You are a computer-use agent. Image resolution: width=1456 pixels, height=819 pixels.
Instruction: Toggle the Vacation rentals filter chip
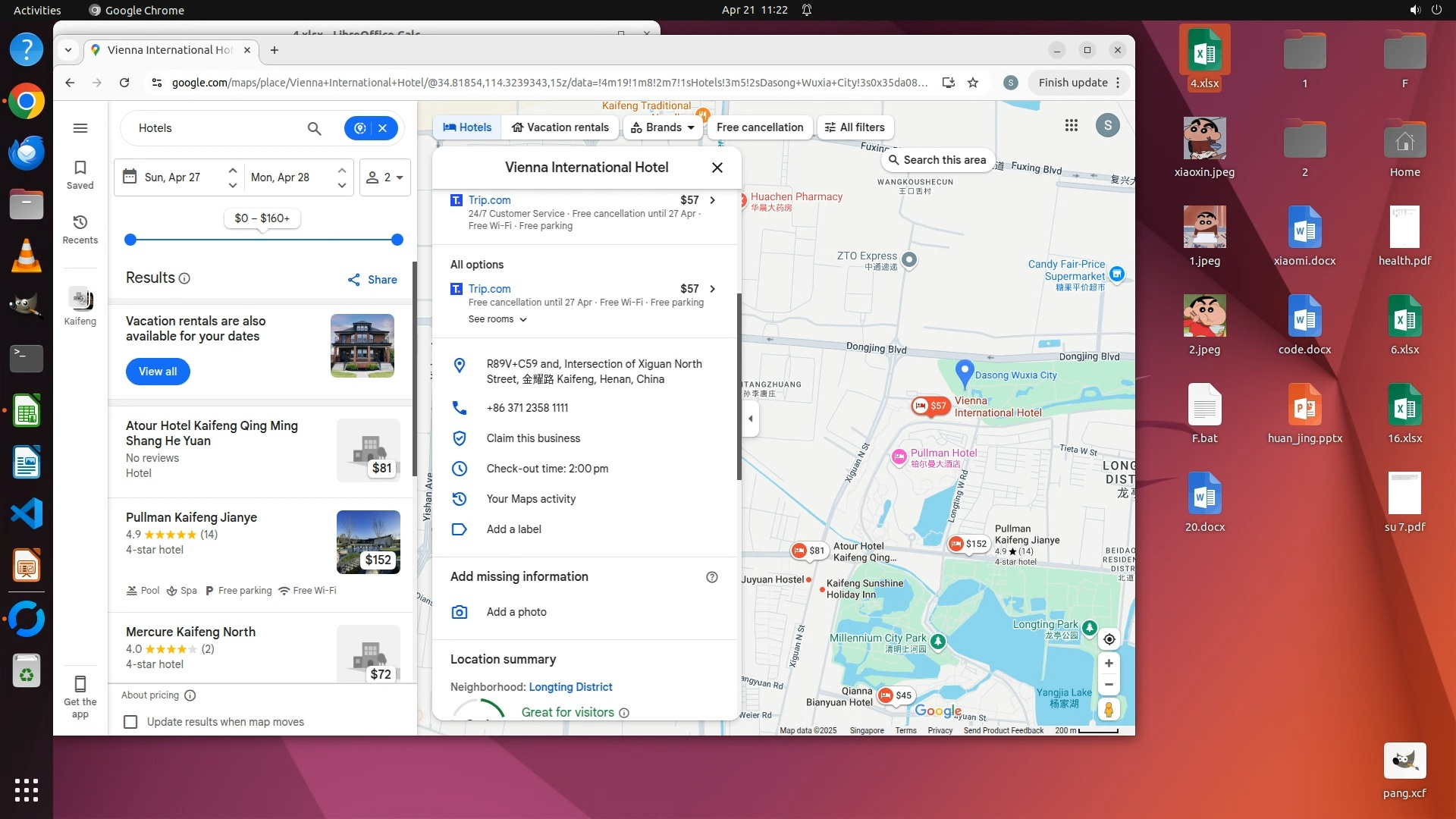click(x=560, y=127)
